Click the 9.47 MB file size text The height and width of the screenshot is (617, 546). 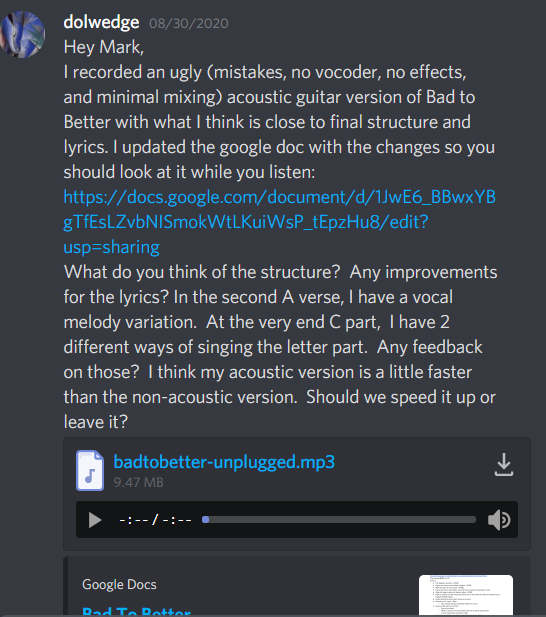[138, 482]
